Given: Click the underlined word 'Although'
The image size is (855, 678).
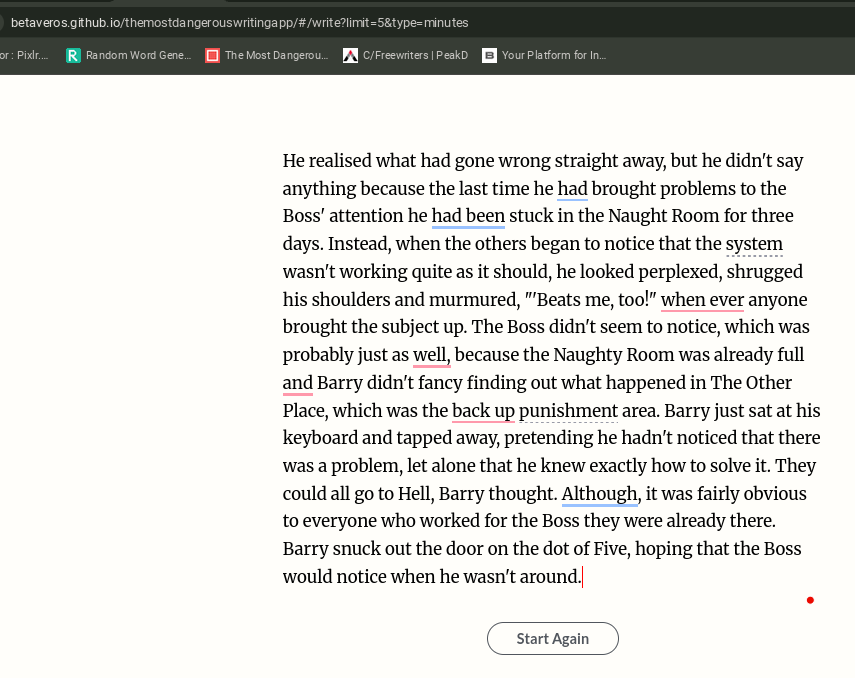Looking at the screenshot, I should click(599, 494).
